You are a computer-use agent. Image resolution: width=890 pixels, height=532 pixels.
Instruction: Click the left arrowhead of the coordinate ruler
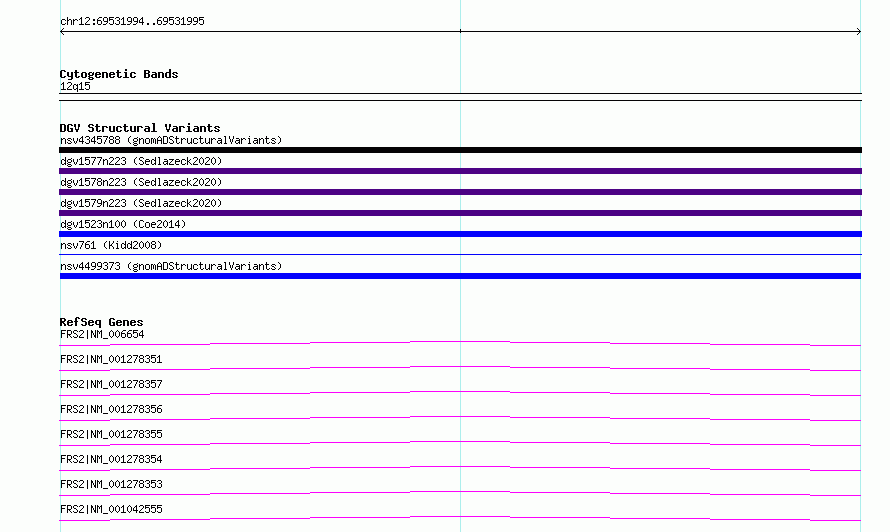click(x=62, y=32)
